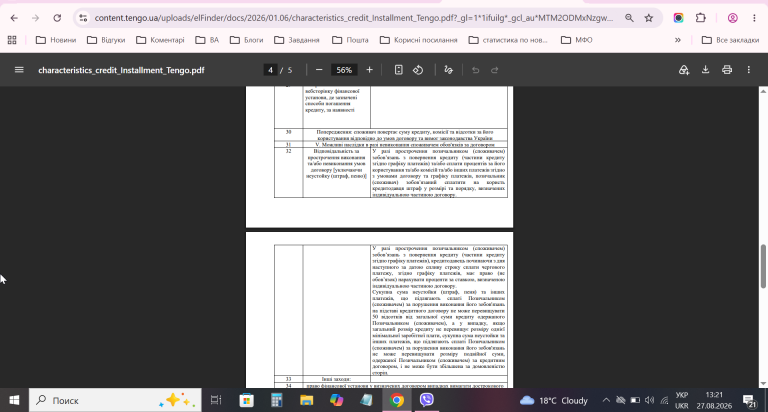Bookmark this page with the star icon
Image resolution: width=768 pixels, height=412 pixels.
point(649,18)
